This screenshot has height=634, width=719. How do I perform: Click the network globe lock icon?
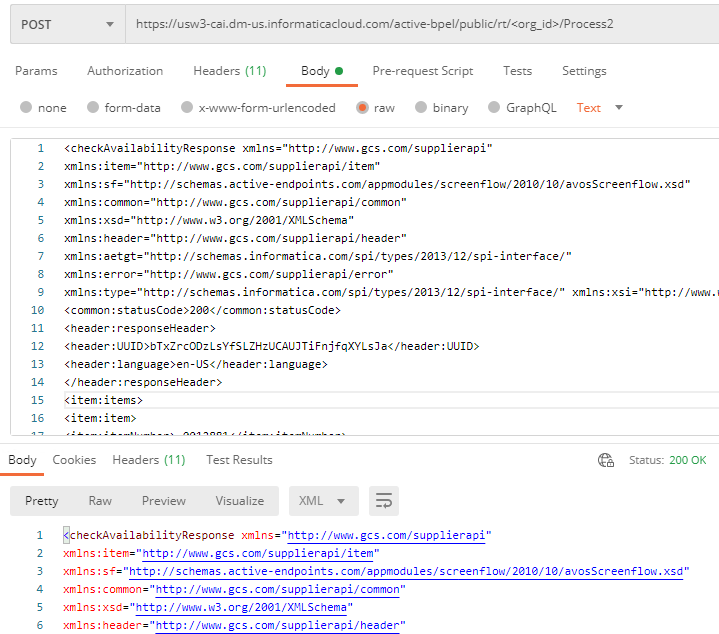pyautogui.click(x=606, y=460)
